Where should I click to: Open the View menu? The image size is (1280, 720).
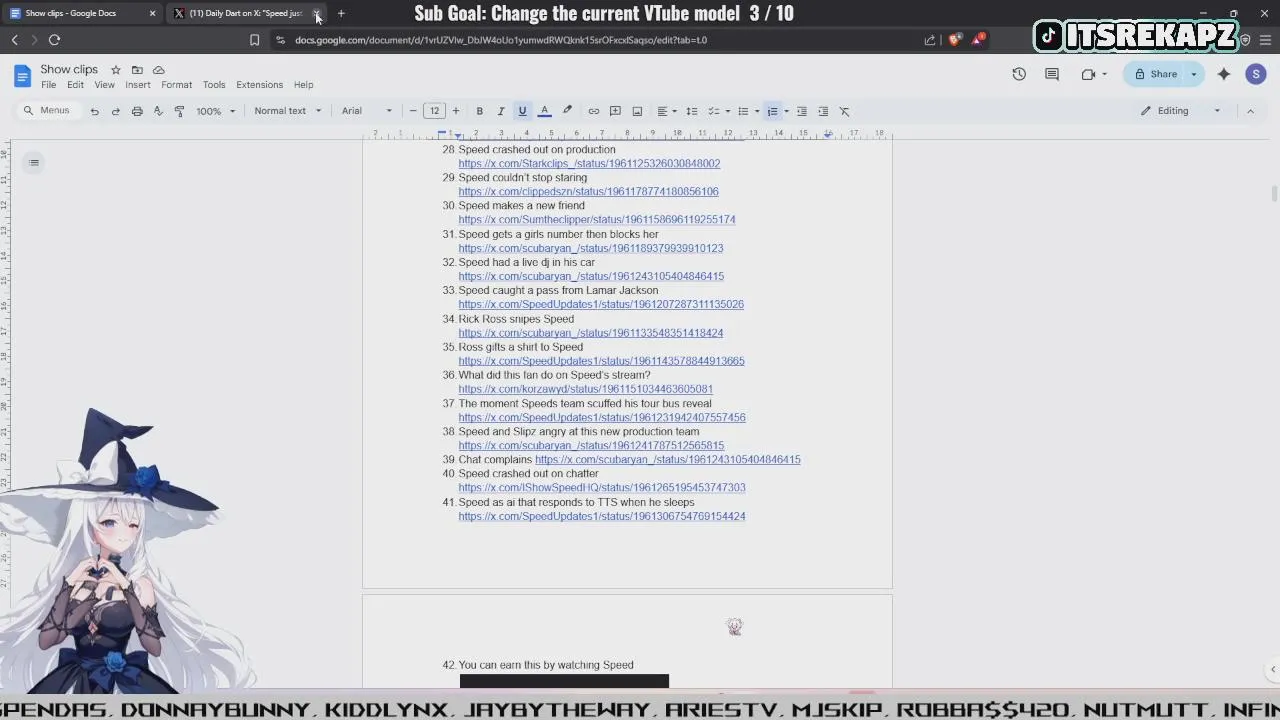tap(104, 85)
